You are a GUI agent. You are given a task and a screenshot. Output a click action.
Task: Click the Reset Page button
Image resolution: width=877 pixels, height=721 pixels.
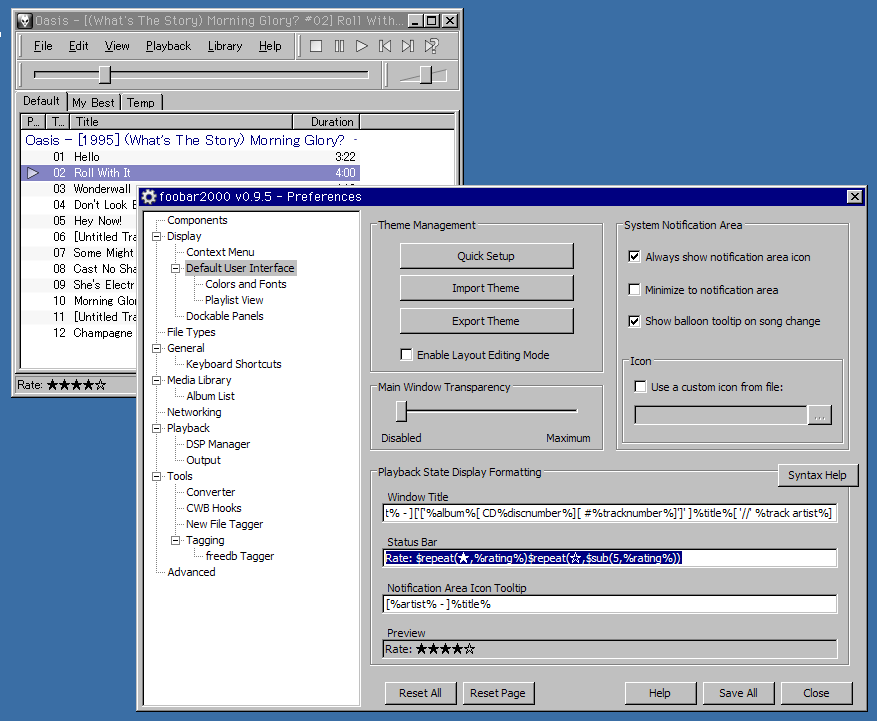[x=498, y=693]
